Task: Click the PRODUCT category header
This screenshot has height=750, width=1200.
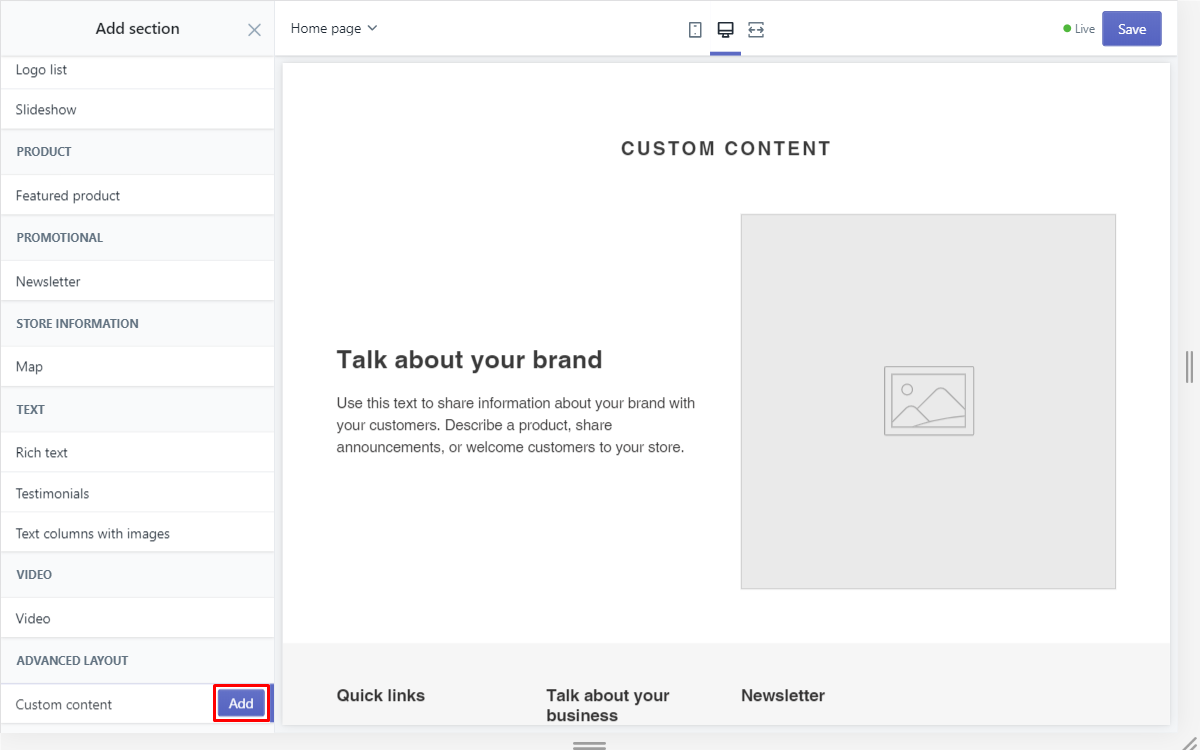Action: pos(137,152)
